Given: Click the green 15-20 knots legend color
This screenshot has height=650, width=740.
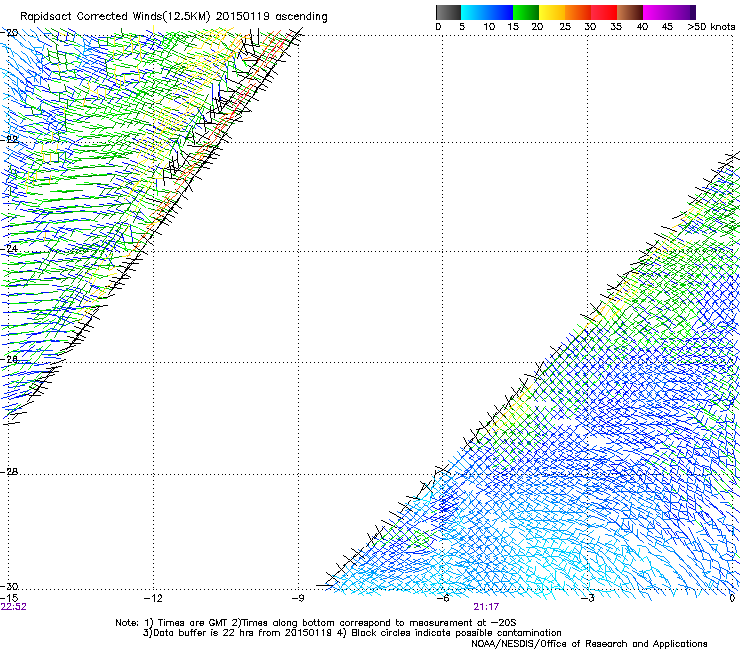Looking at the screenshot, I should pyautogui.click(x=526, y=12).
